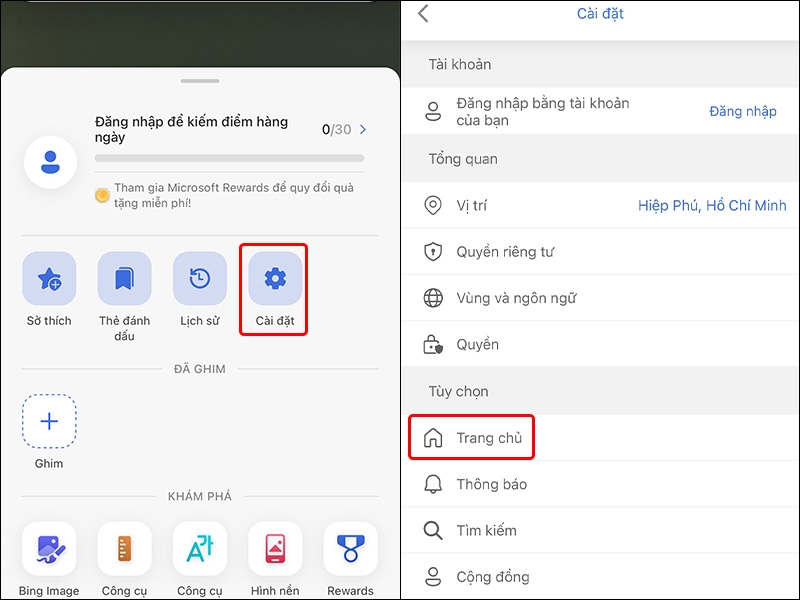Open Vùng và ngôn ngữ settings
This screenshot has width=800, height=600.
coord(601,298)
